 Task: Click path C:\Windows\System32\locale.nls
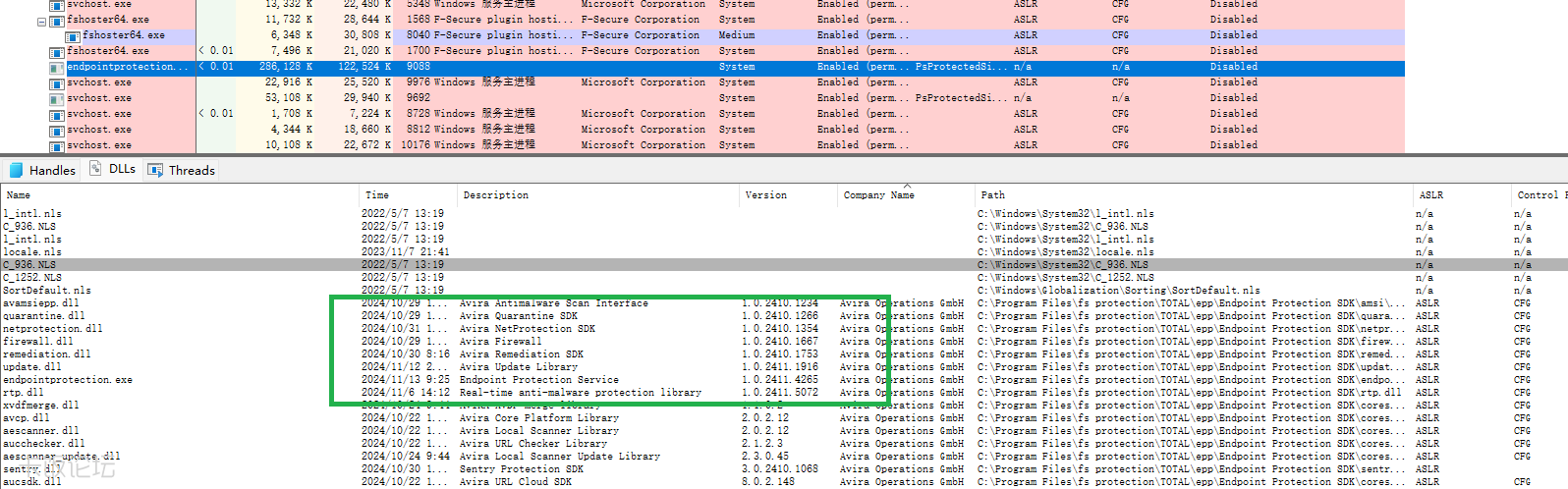[1066, 252]
